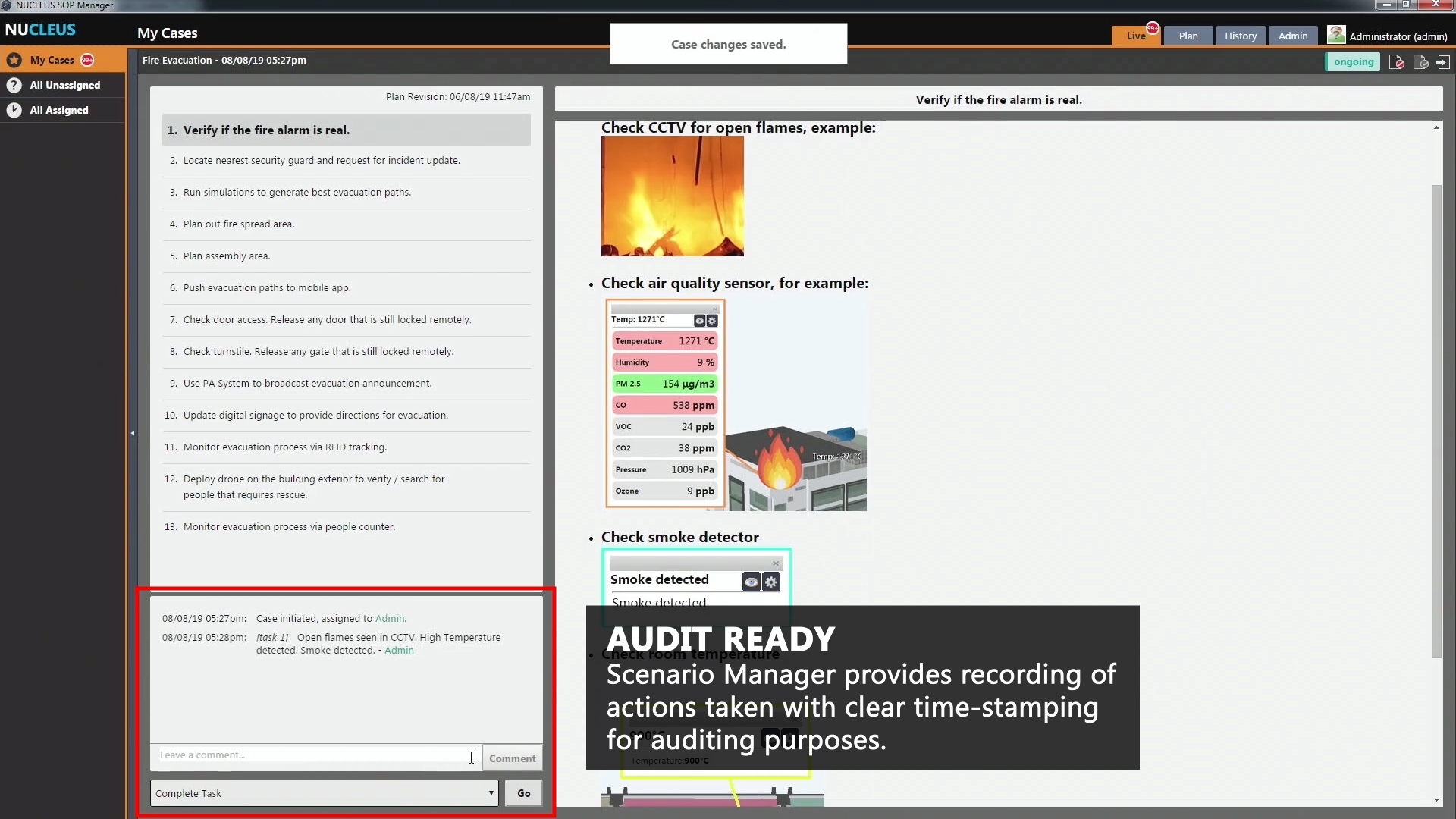Click the Case changes saved notification
1456x819 pixels.
point(728,44)
